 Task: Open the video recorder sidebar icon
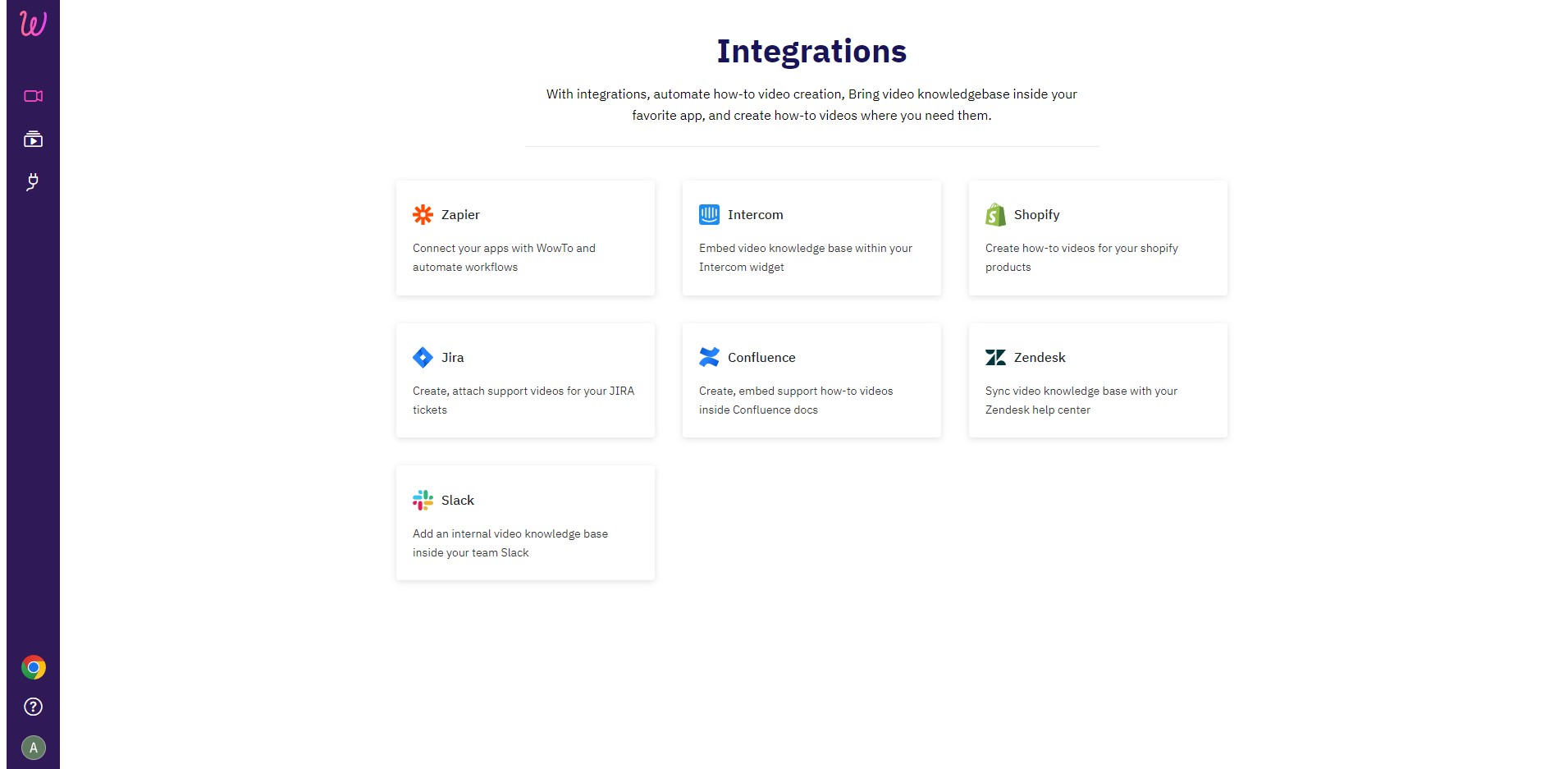33,96
